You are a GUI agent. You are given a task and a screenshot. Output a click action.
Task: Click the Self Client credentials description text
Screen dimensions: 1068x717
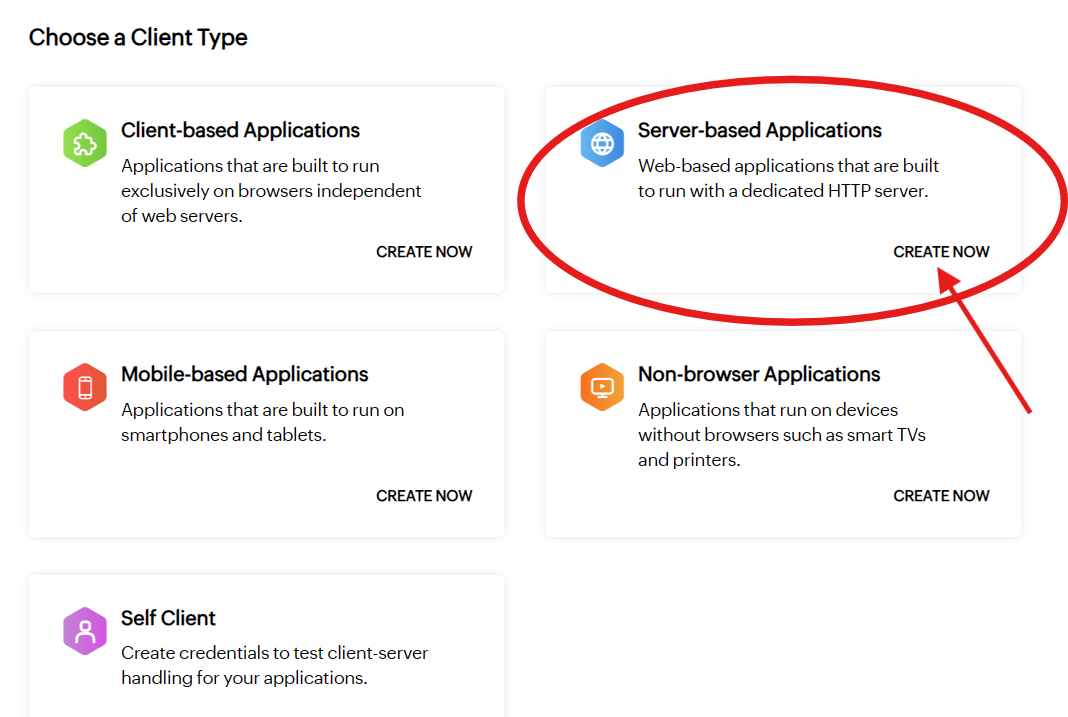(x=274, y=665)
